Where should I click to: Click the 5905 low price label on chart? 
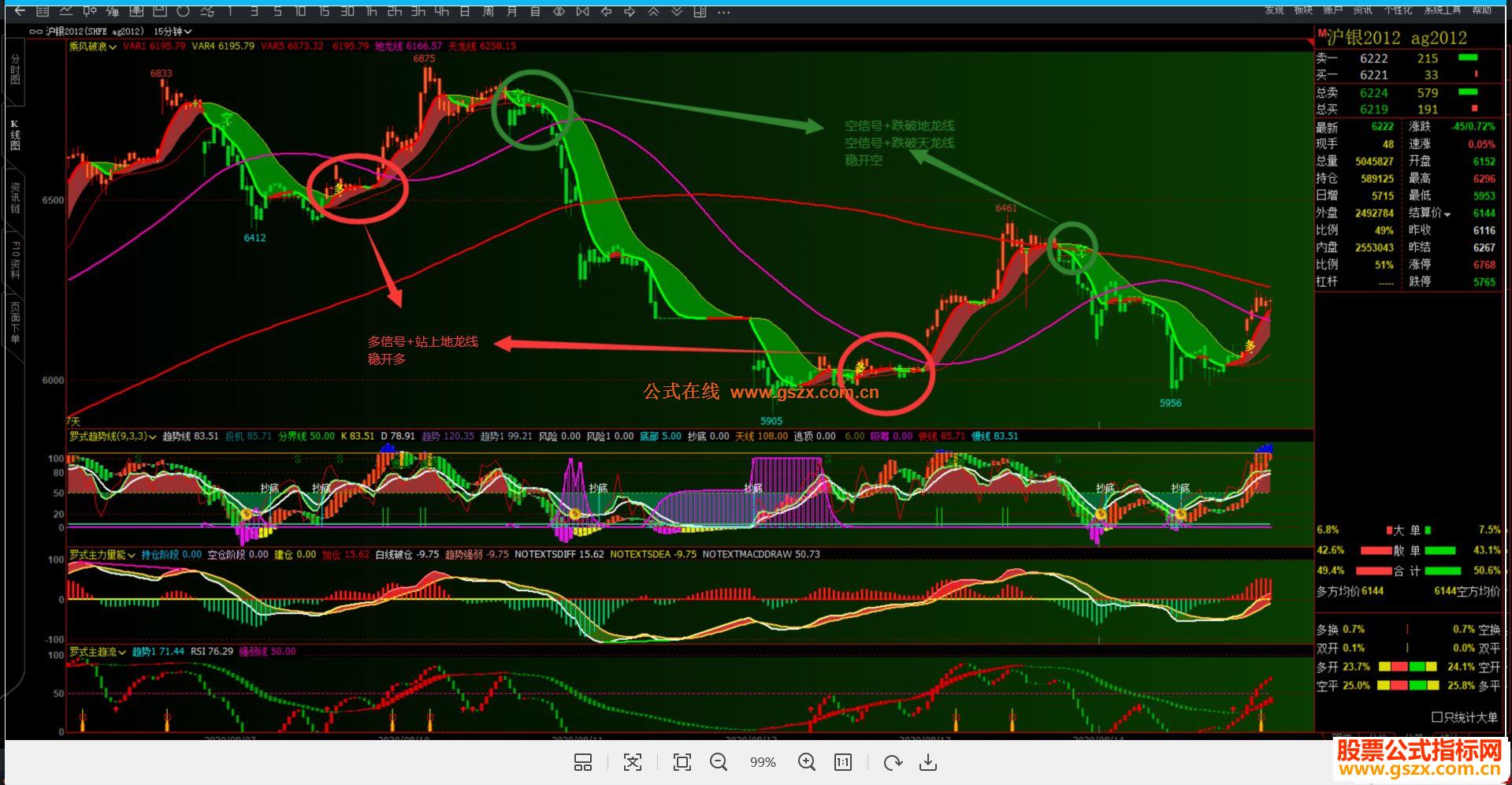pos(771,421)
